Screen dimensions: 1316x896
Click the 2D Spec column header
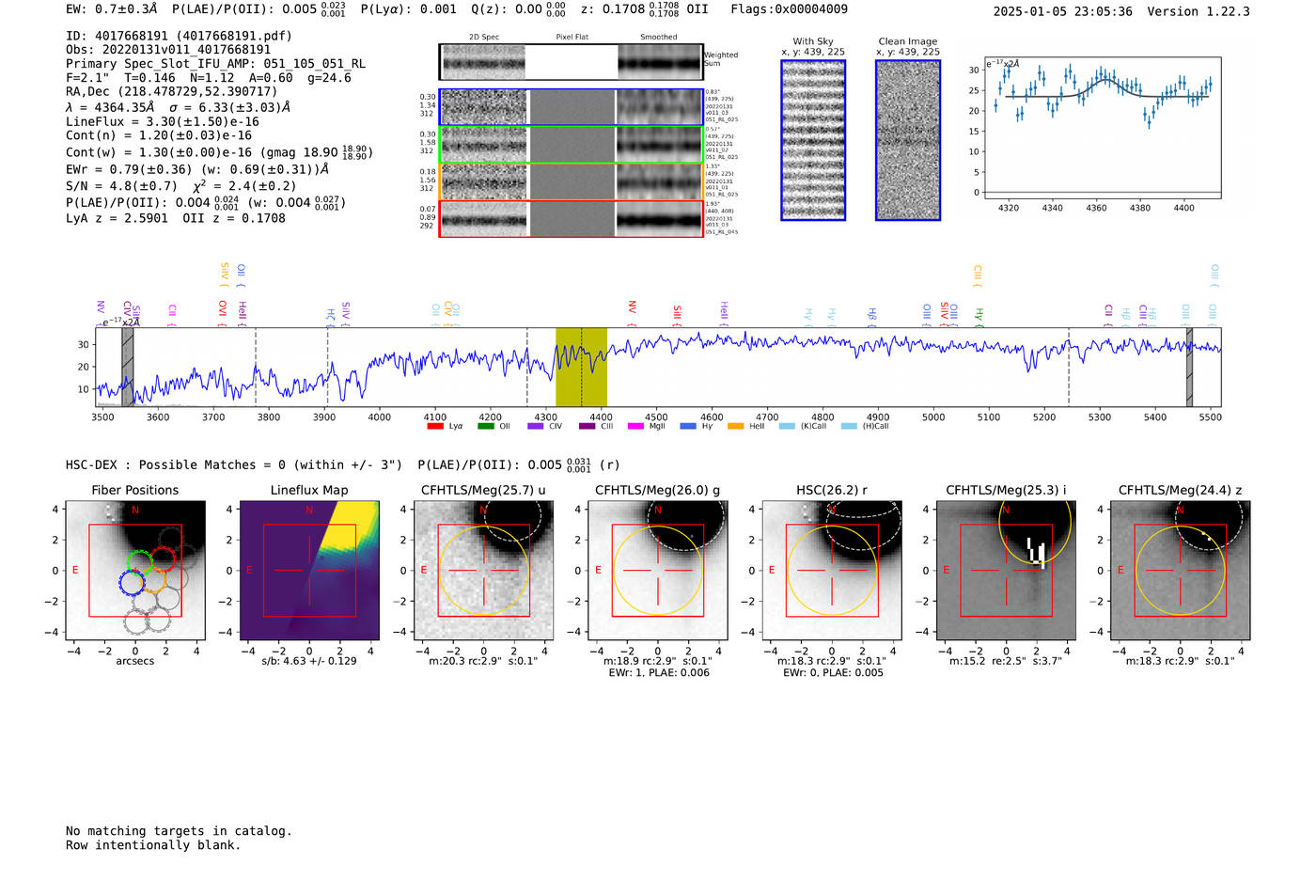pos(484,37)
